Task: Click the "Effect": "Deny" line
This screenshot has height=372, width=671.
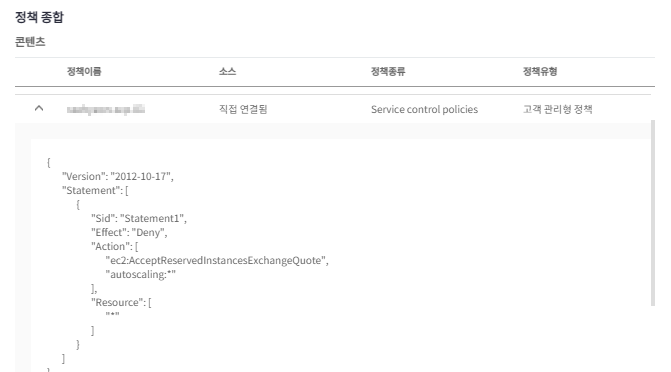Action: tap(129, 232)
